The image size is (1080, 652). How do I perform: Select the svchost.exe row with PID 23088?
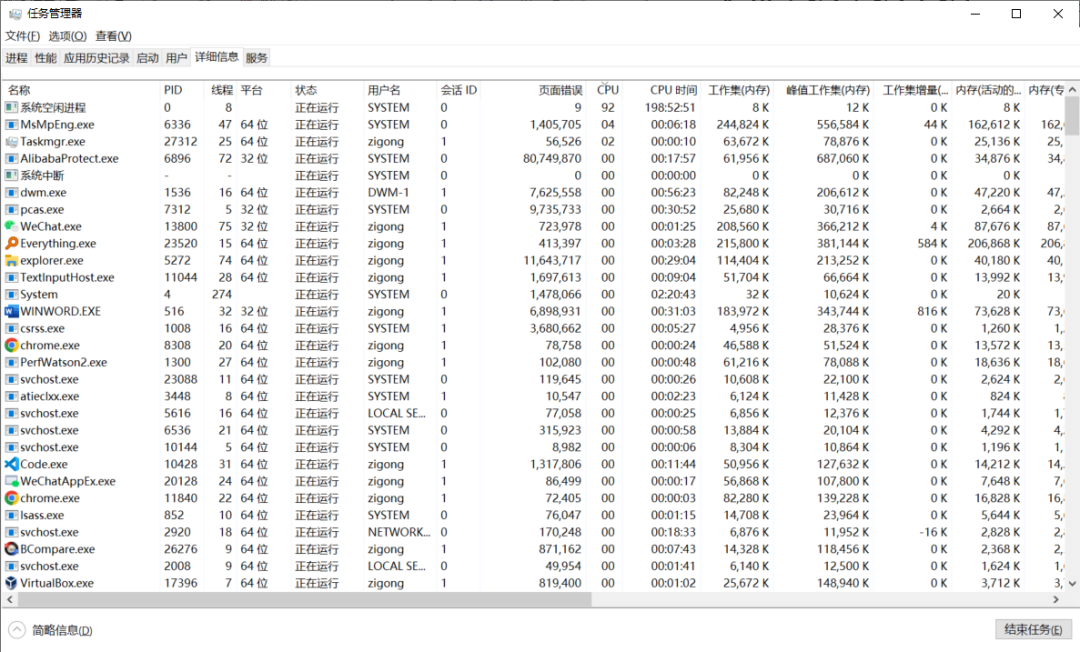[534, 379]
